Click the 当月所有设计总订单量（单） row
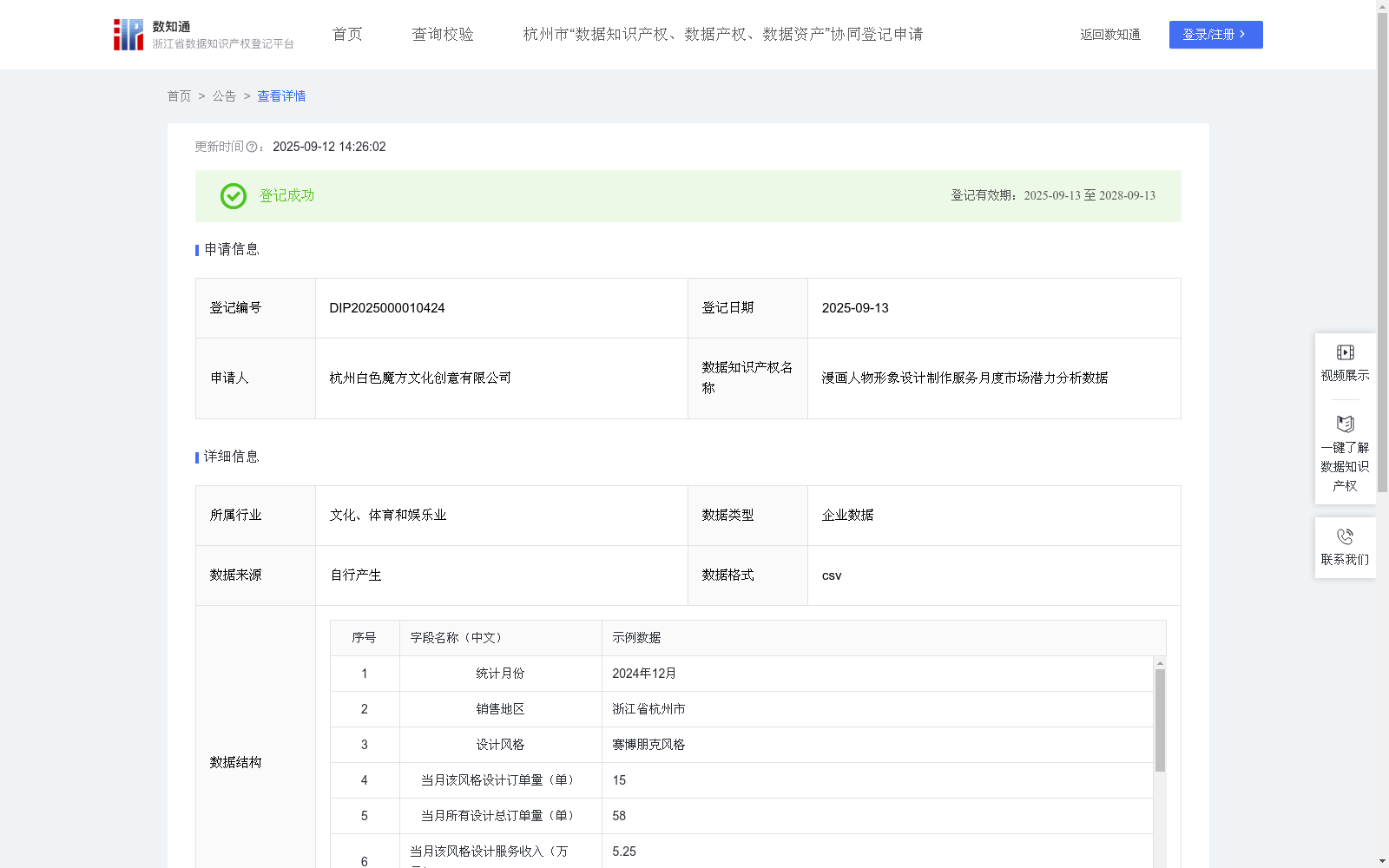 (742, 816)
